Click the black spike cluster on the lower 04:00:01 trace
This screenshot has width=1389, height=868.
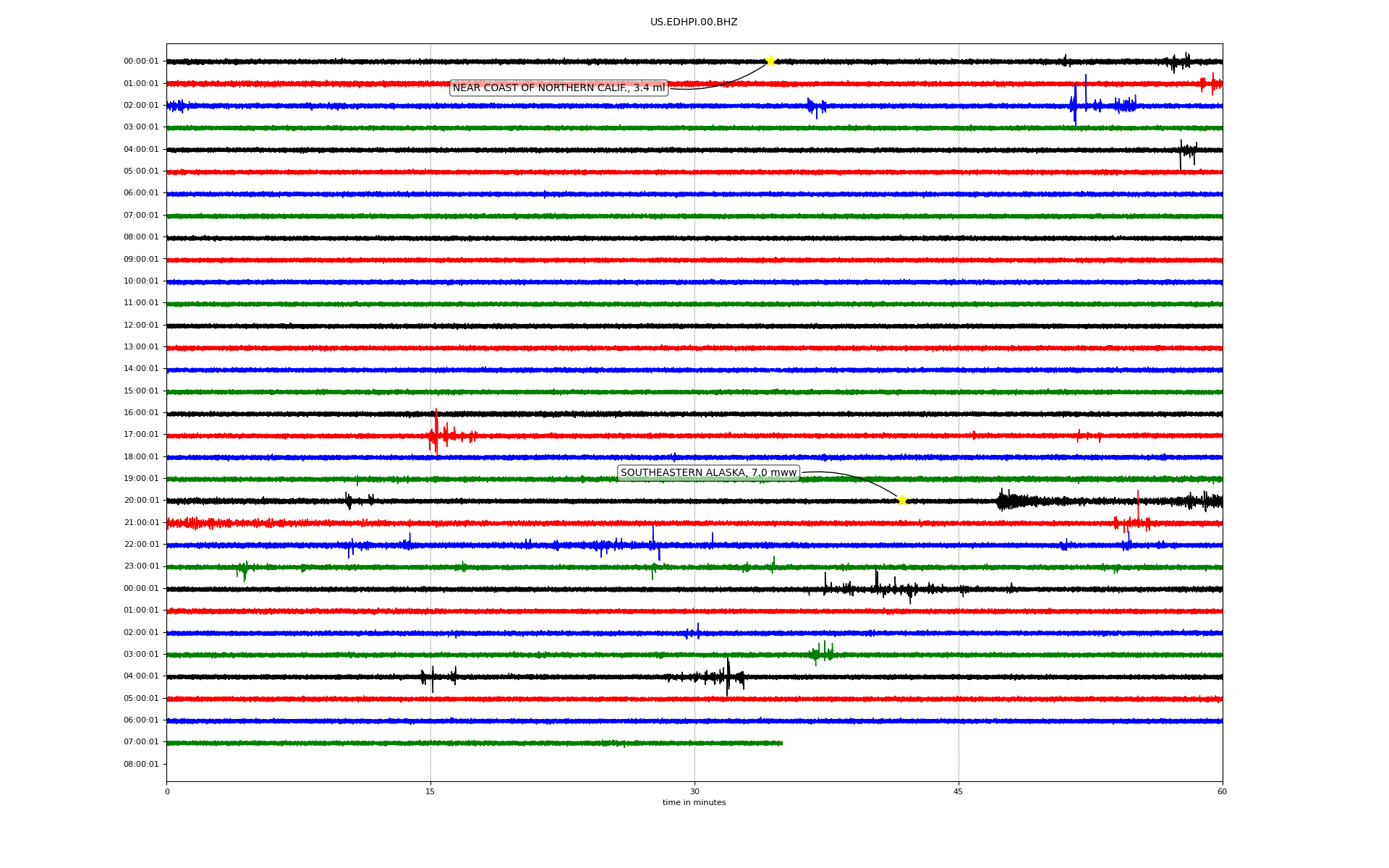[x=727, y=676]
